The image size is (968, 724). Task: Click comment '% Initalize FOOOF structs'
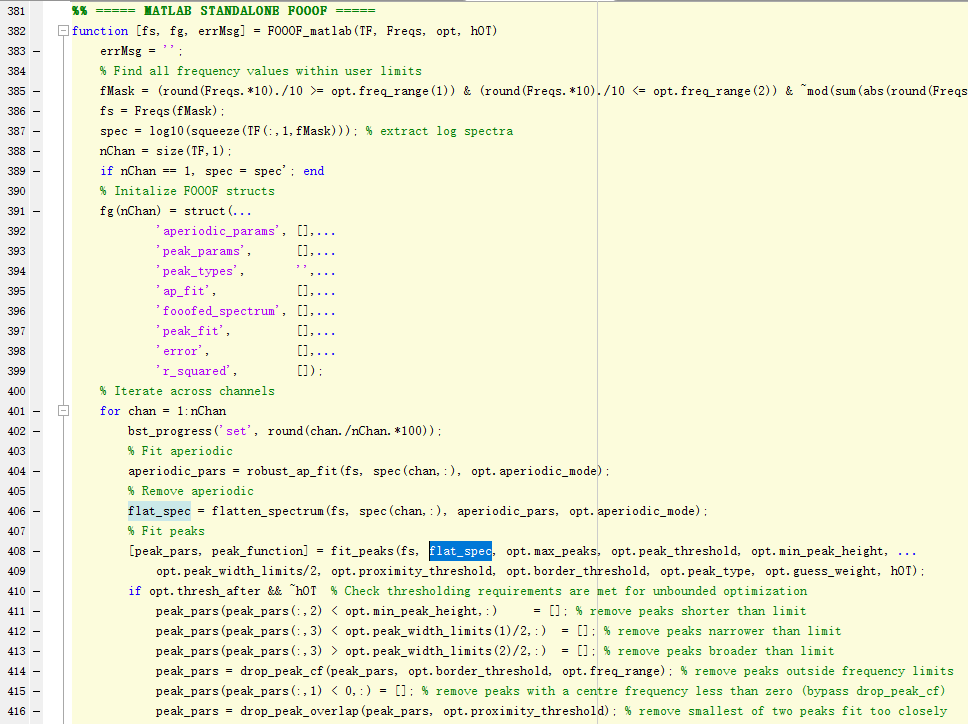click(187, 191)
